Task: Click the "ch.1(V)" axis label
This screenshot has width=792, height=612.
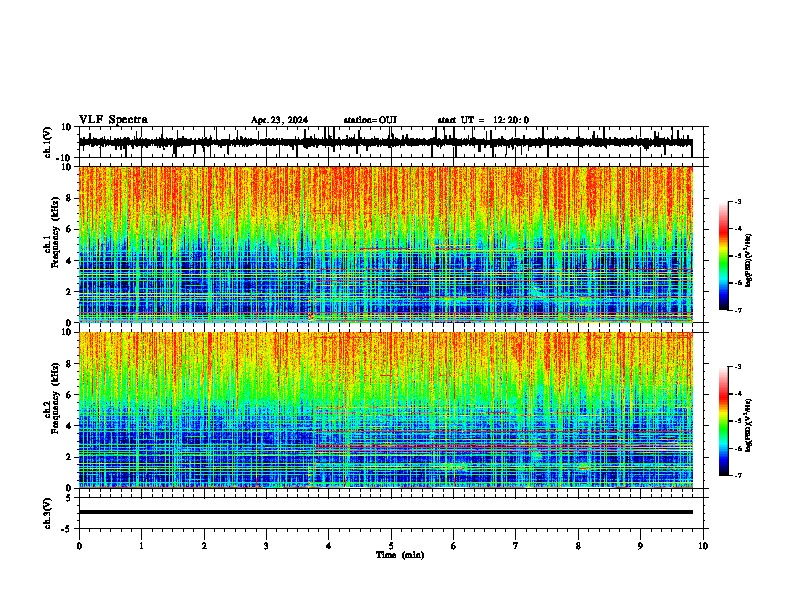Action: (x=48, y=142)
